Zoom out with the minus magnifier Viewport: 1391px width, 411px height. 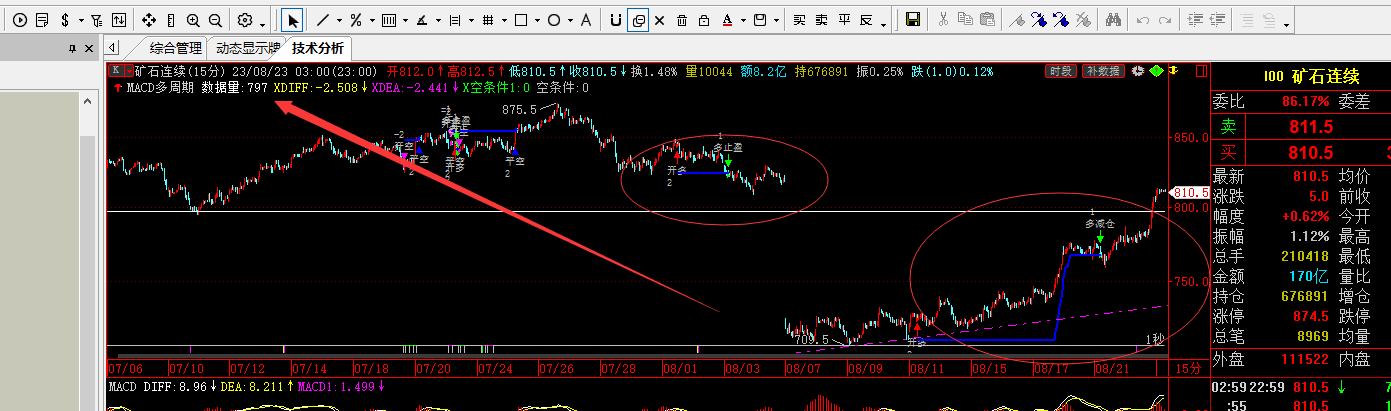point(215,20)
